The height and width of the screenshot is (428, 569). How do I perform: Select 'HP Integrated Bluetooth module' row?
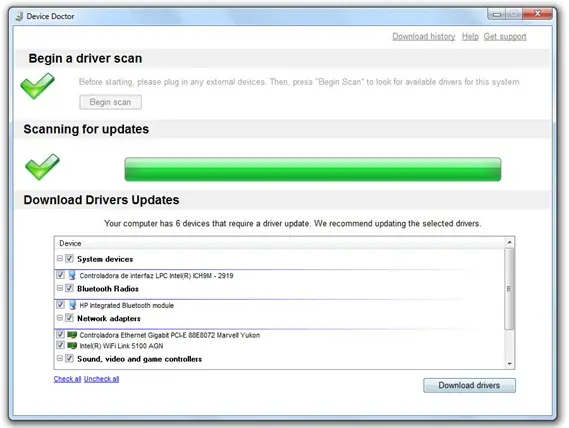(x=127, y=305)
